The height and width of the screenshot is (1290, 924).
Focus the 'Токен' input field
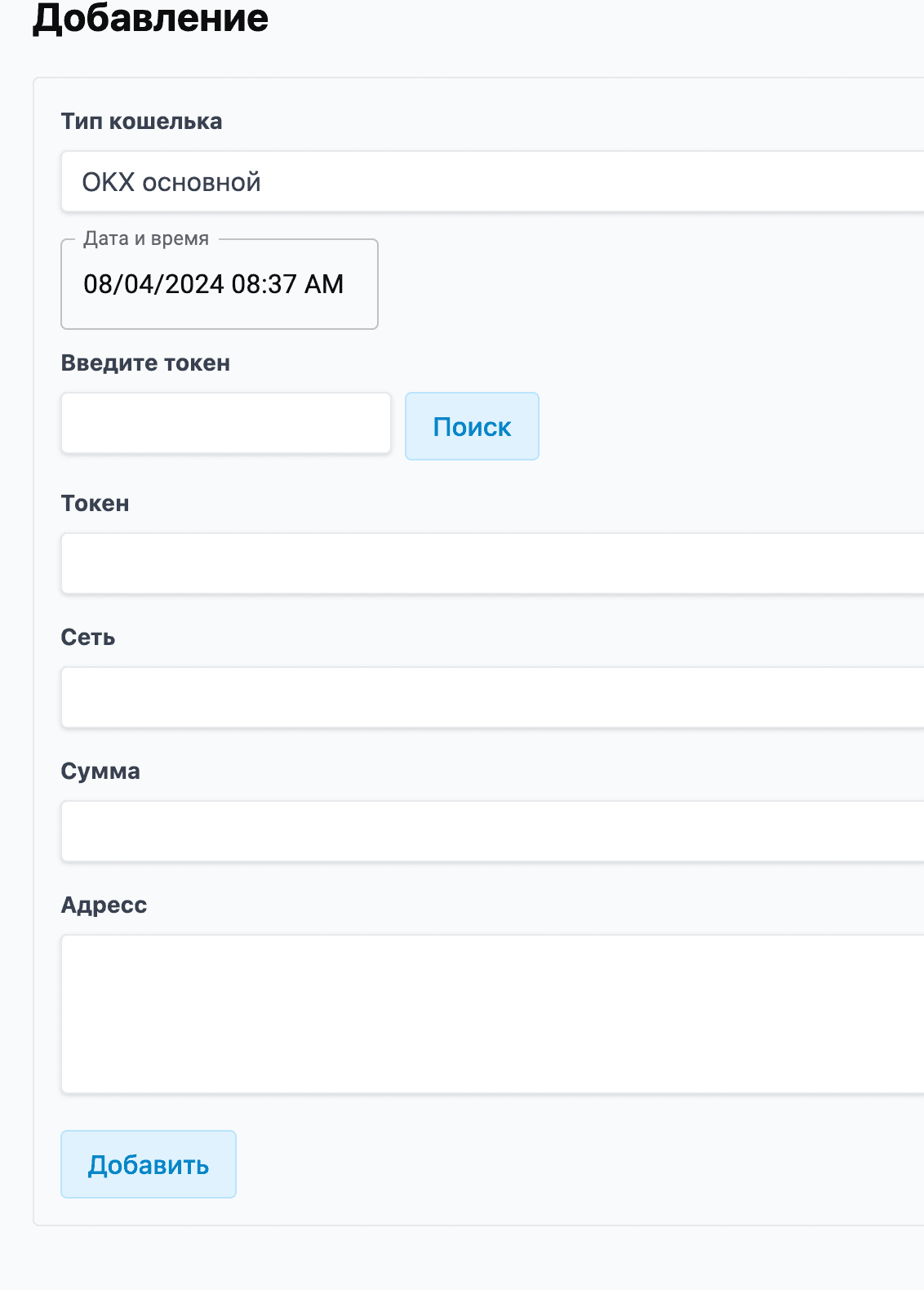(x=492, y=563)
